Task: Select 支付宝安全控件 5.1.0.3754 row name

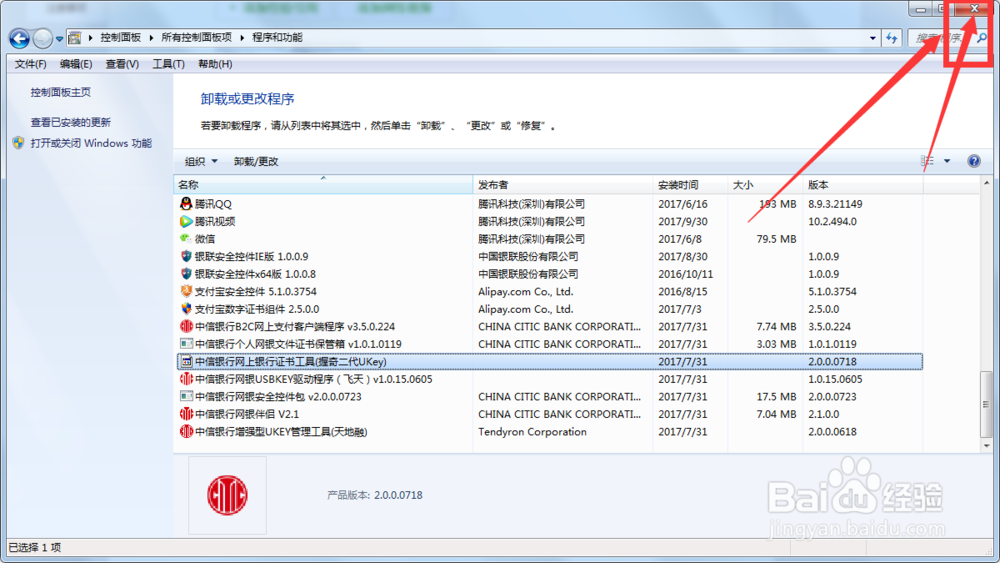Action: pyautogui.click(x=256, y=291)
